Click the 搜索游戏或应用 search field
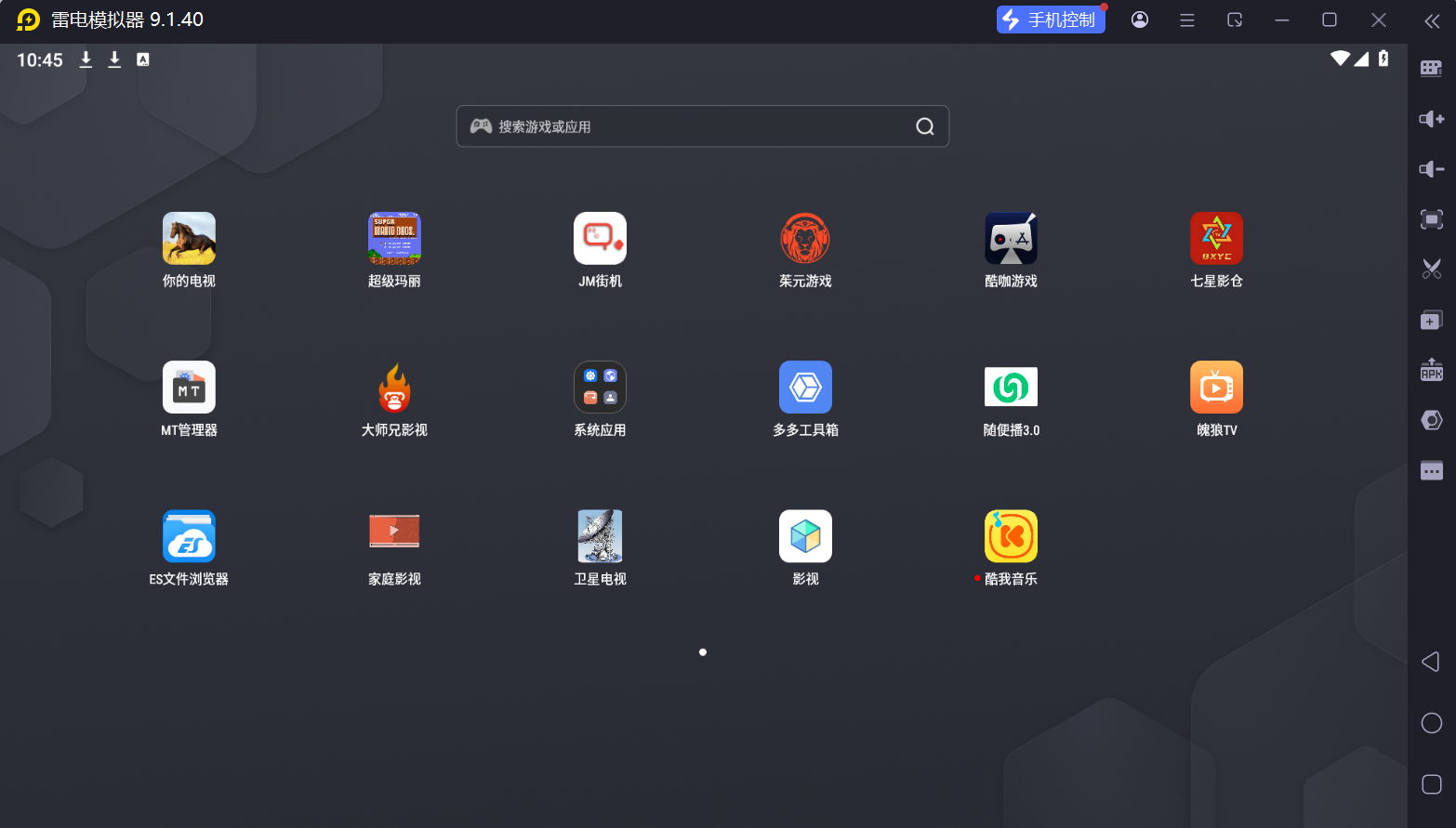The width and height of the screenshot is (1456, 828). [x=688, y=126]
